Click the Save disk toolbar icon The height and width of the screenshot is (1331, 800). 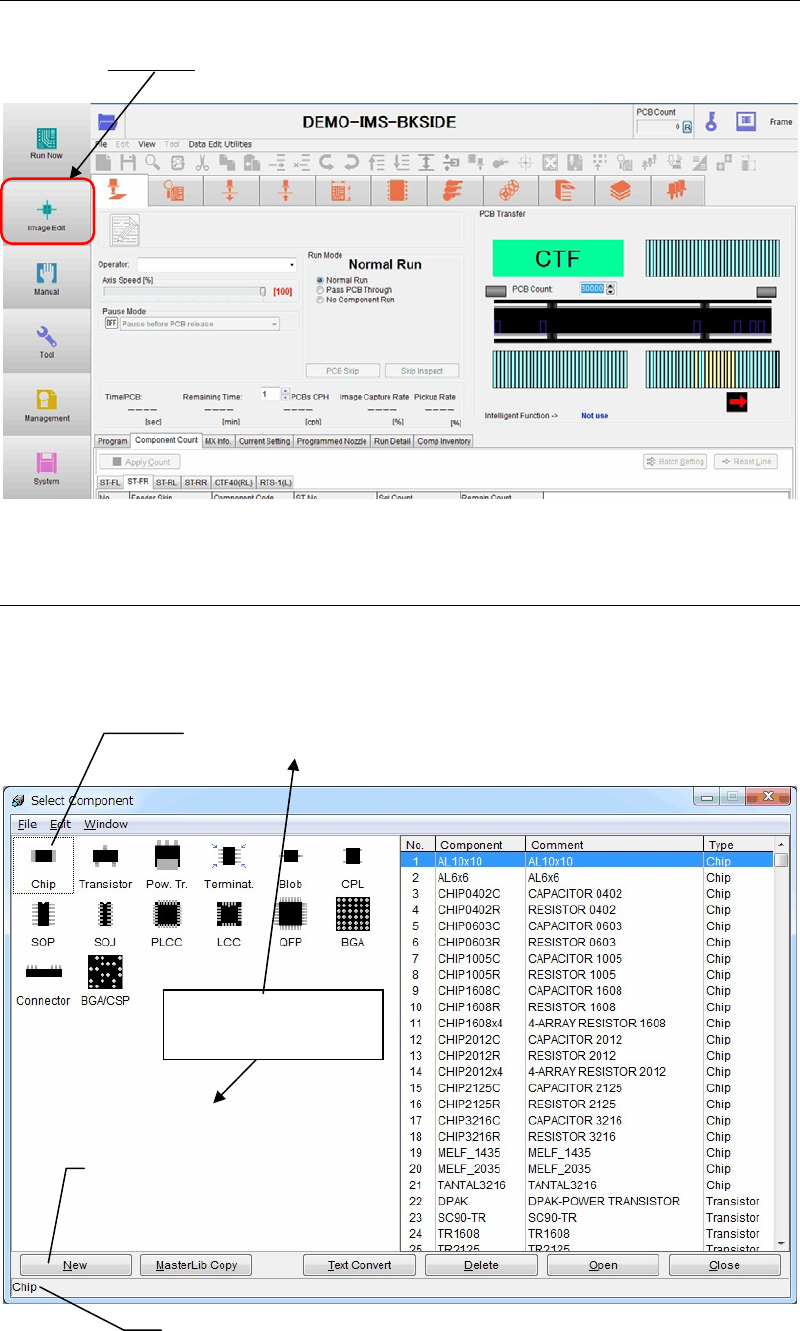point(127,162)
